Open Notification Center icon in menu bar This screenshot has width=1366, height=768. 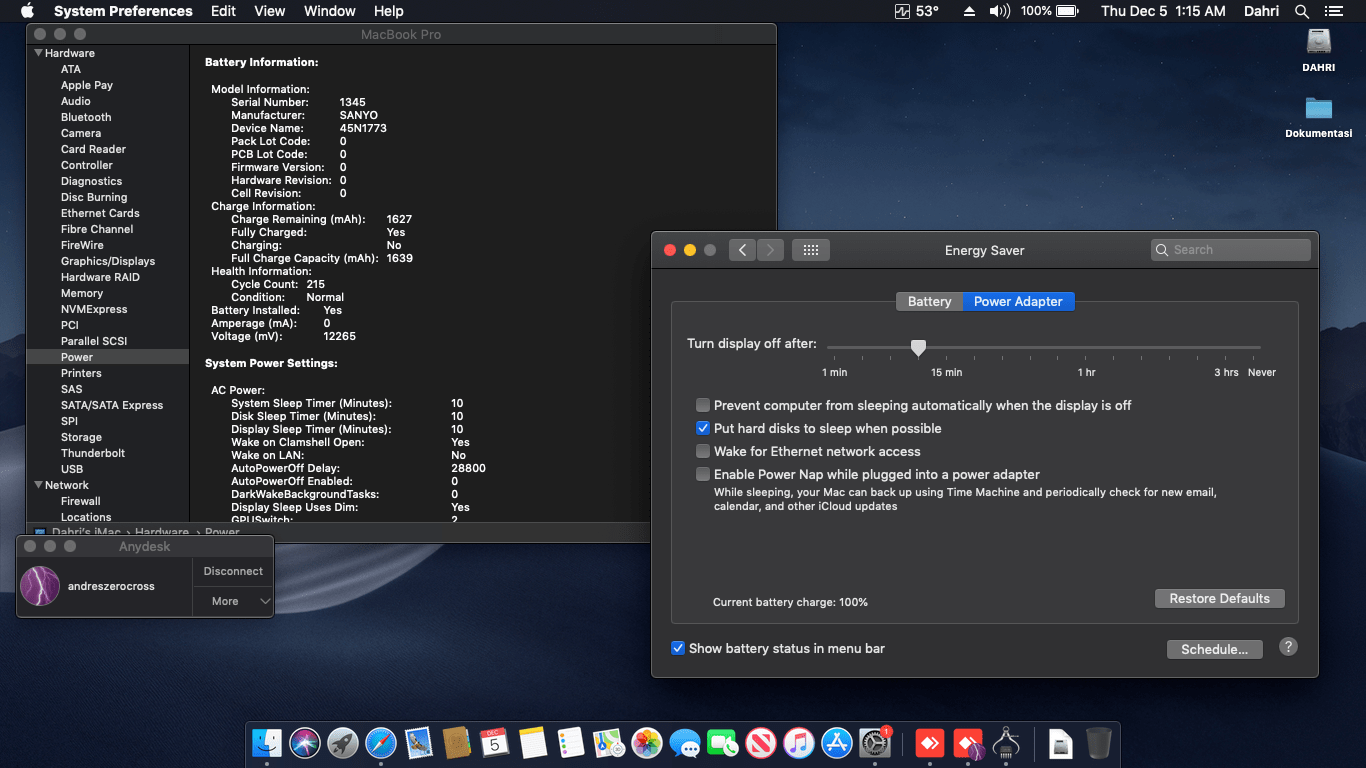pos(1333,11)
